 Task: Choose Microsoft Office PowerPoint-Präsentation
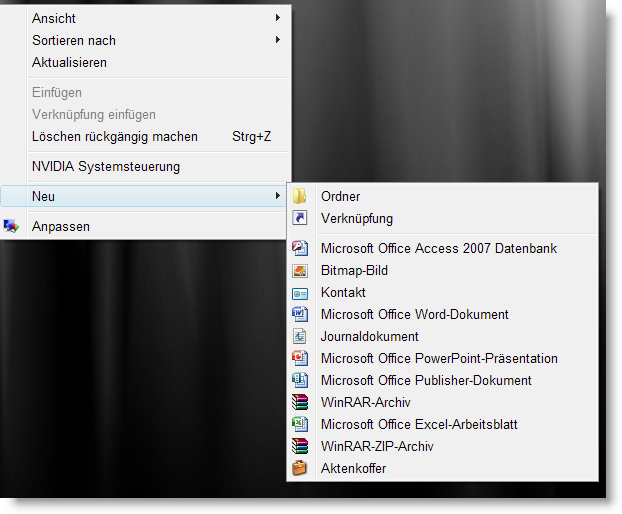click(442, 358)
